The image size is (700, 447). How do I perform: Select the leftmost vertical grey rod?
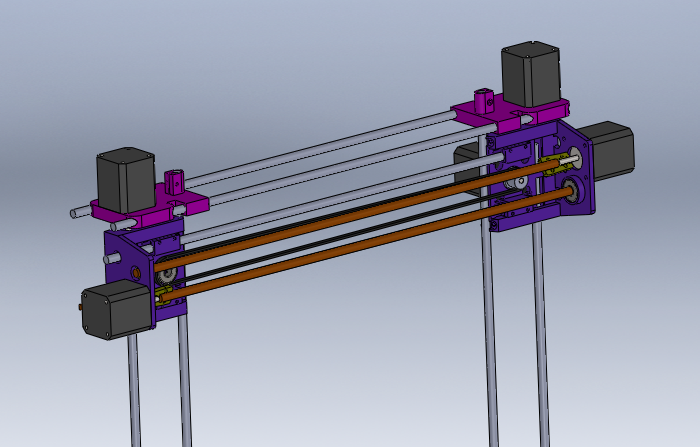134,391
